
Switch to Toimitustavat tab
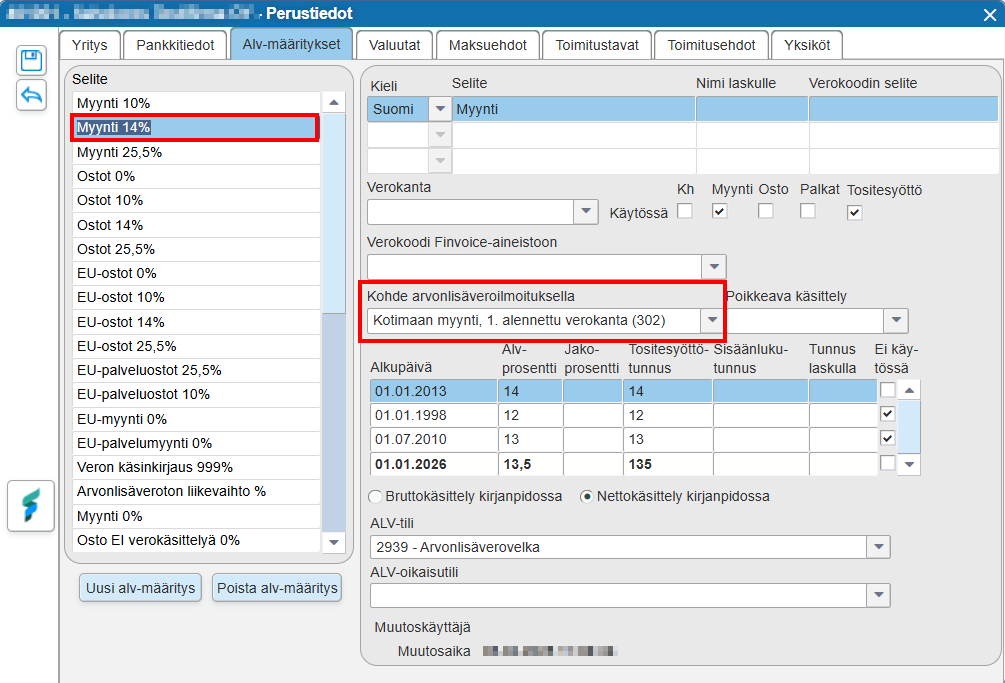point(597,45)
